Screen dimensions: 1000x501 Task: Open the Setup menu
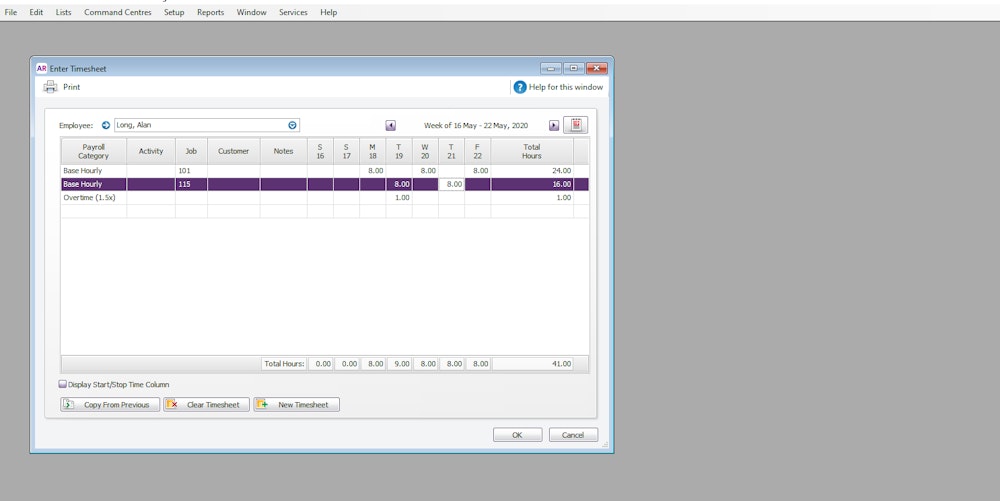click(174, 12)
